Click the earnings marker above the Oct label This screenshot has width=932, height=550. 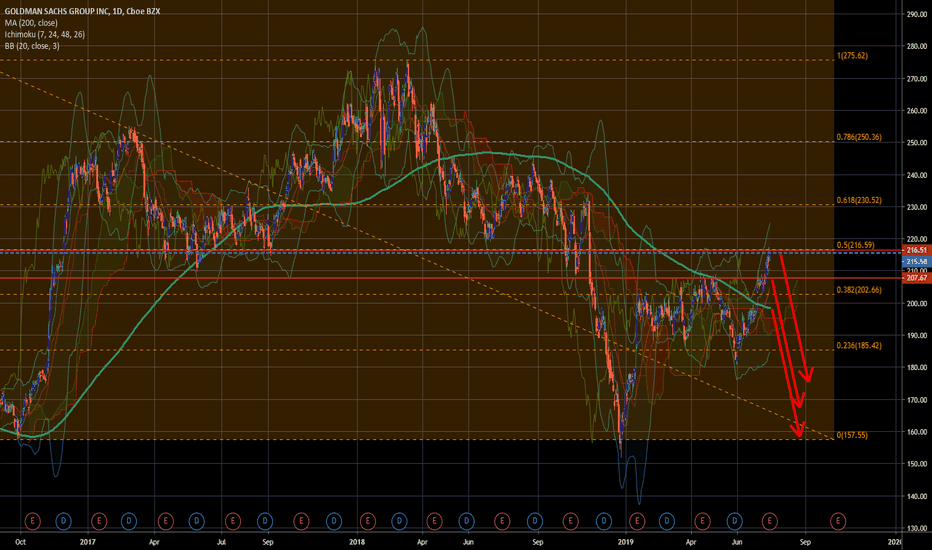click(x=32, y=521)
